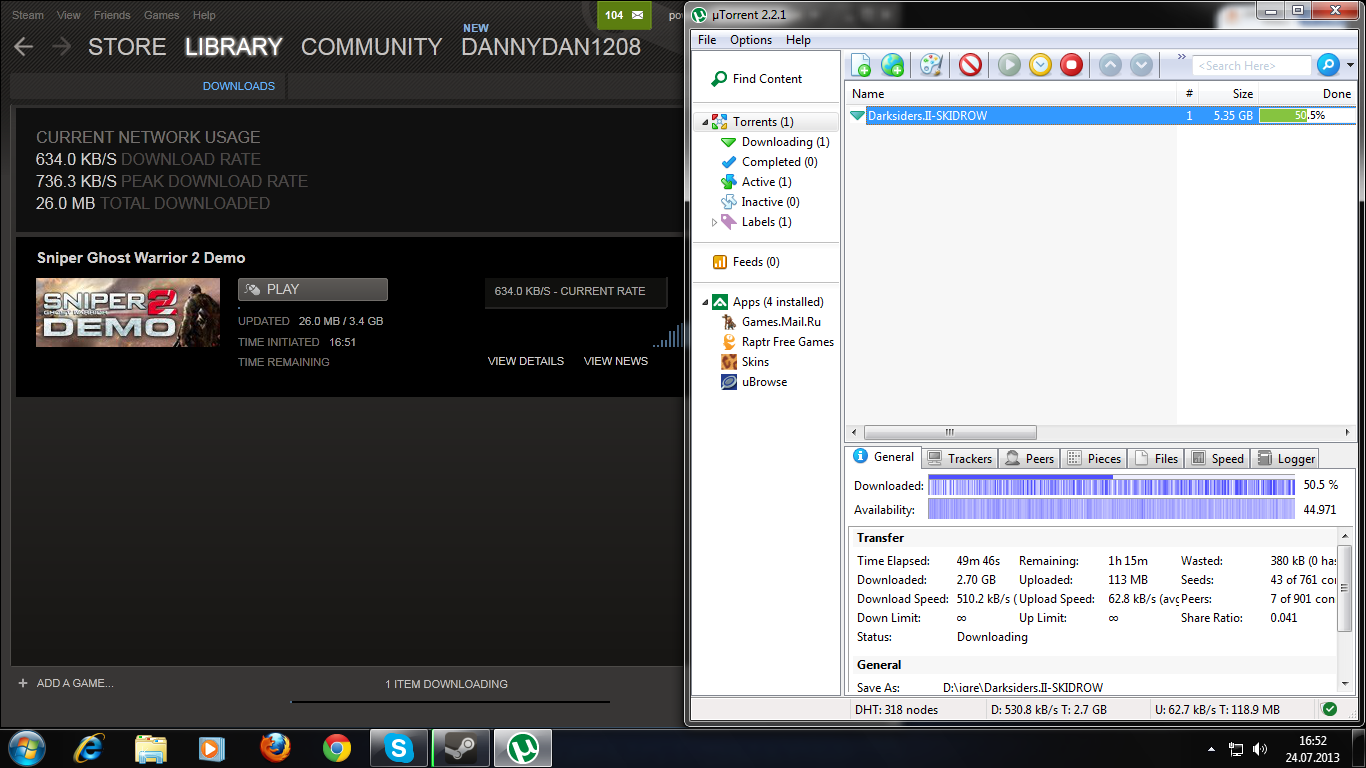Select the Completed (0) filter

pos(780,162)
